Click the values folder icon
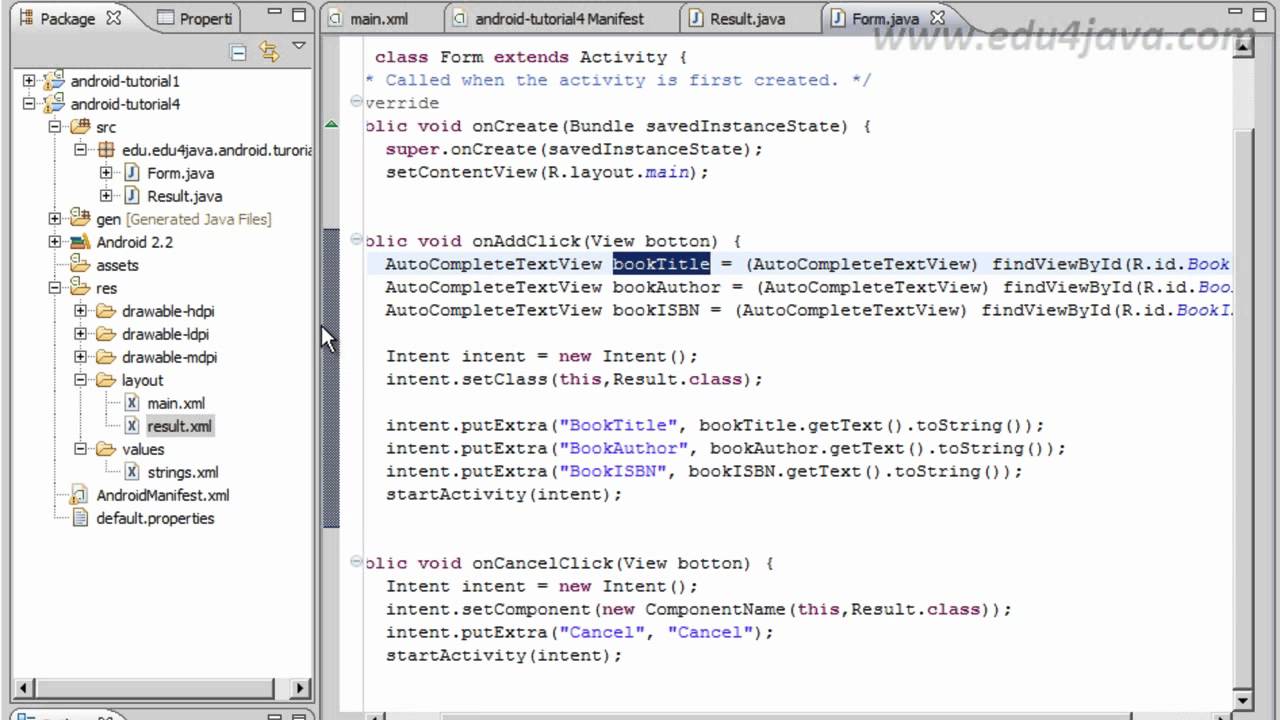Image resolution: width=1280 pixels, height=720 pixels. click(x=106, y=449)
